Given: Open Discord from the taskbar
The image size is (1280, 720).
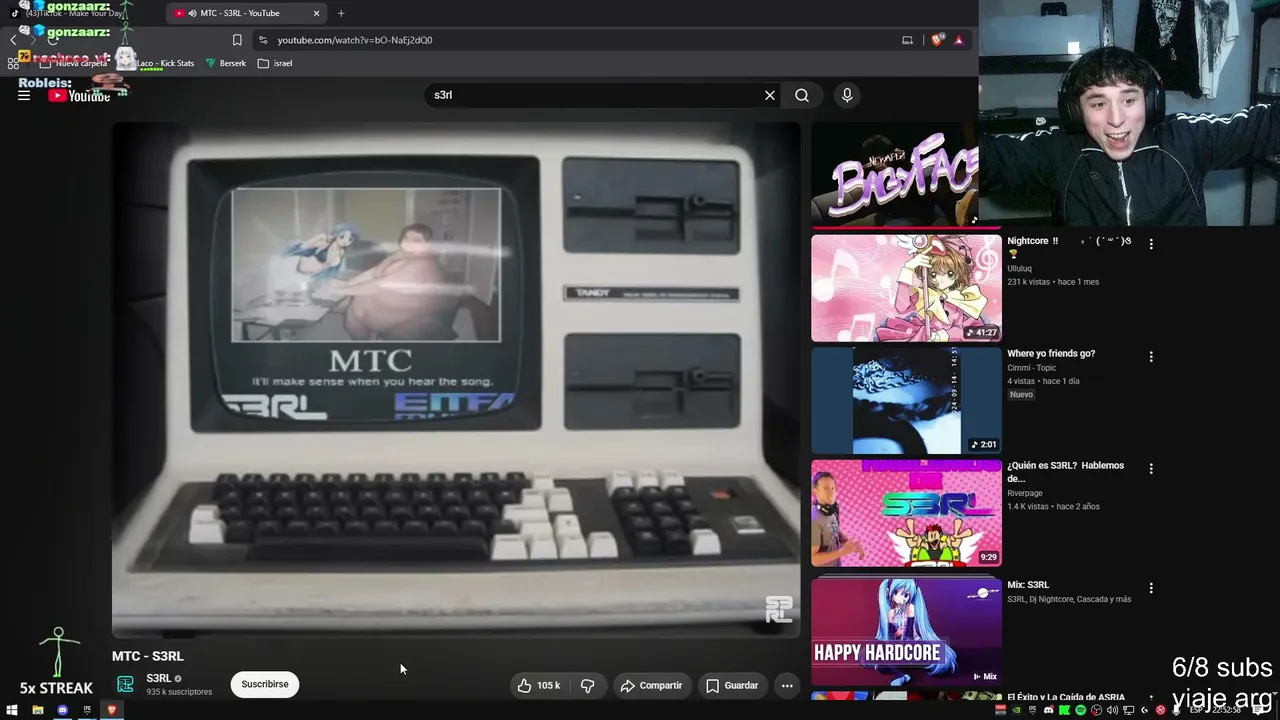Looking at the screenshot, I should pyautogui.click(x=62, y=710).
